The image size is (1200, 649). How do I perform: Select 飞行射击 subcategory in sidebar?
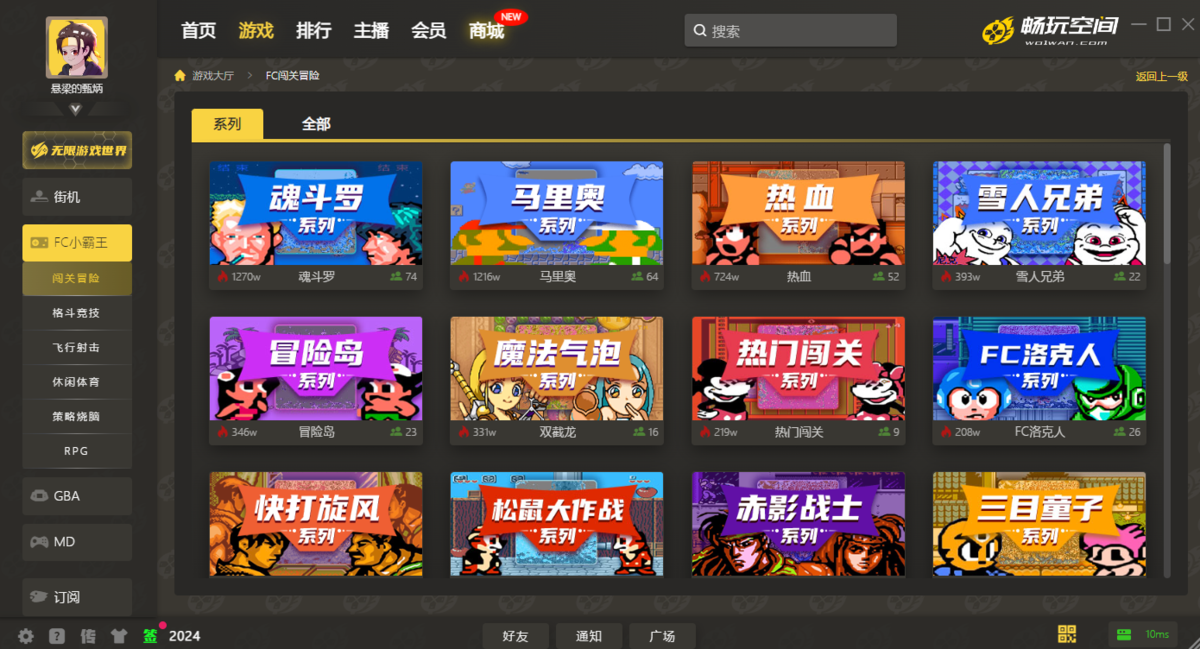[77, 348]
